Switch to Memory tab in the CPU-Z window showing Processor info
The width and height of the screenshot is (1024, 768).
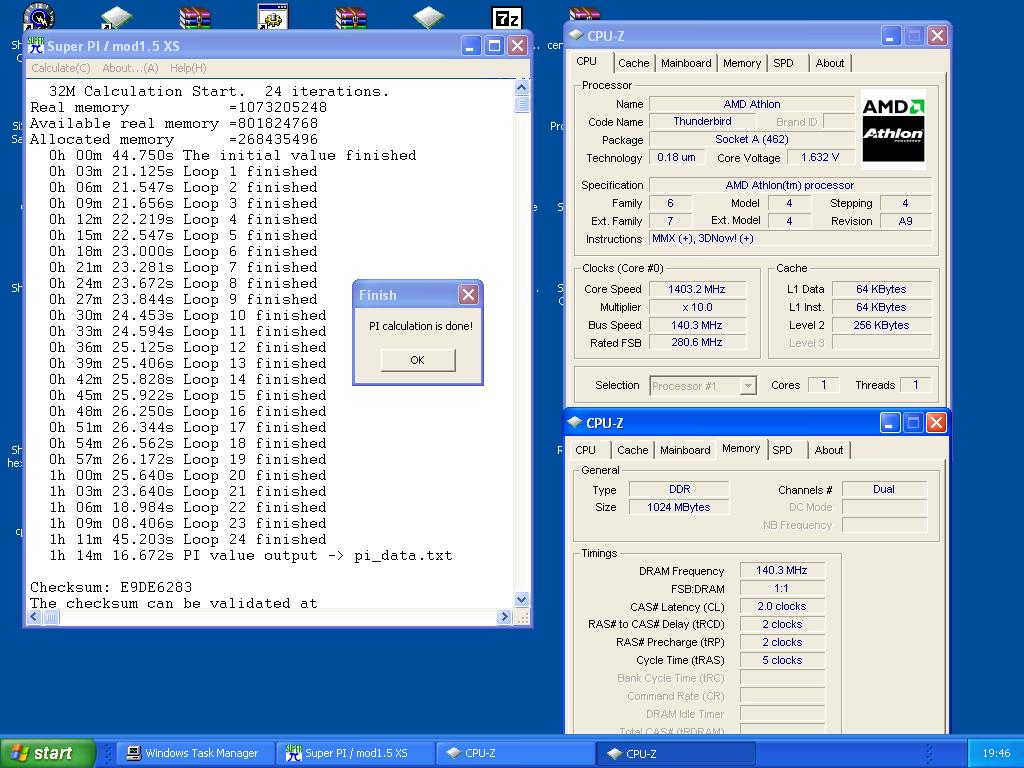(742, 63)
